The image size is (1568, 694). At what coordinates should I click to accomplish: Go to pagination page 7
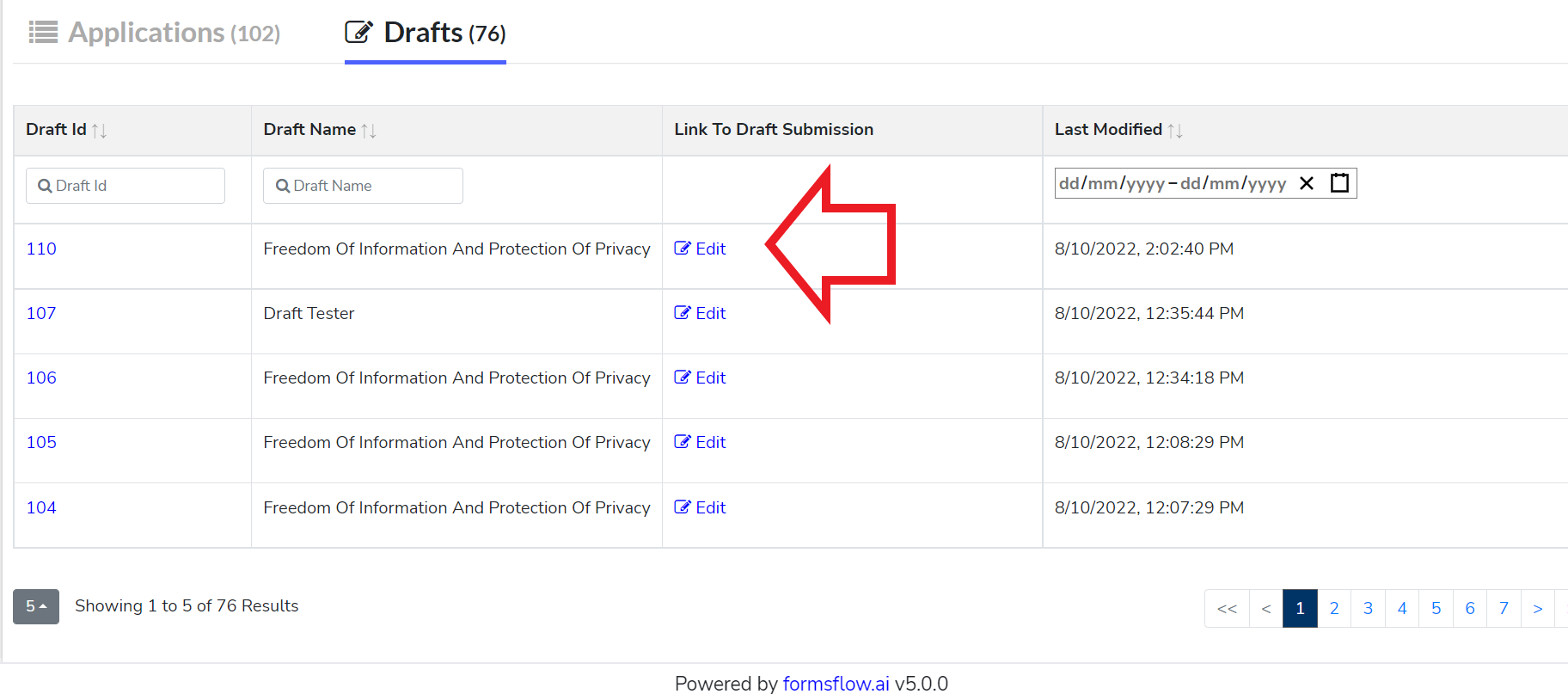1504,609
